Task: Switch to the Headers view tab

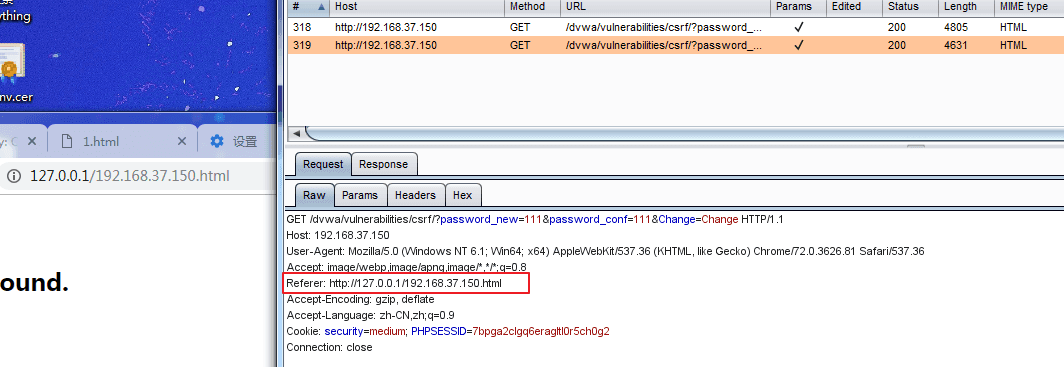Action: coord(415,195)
